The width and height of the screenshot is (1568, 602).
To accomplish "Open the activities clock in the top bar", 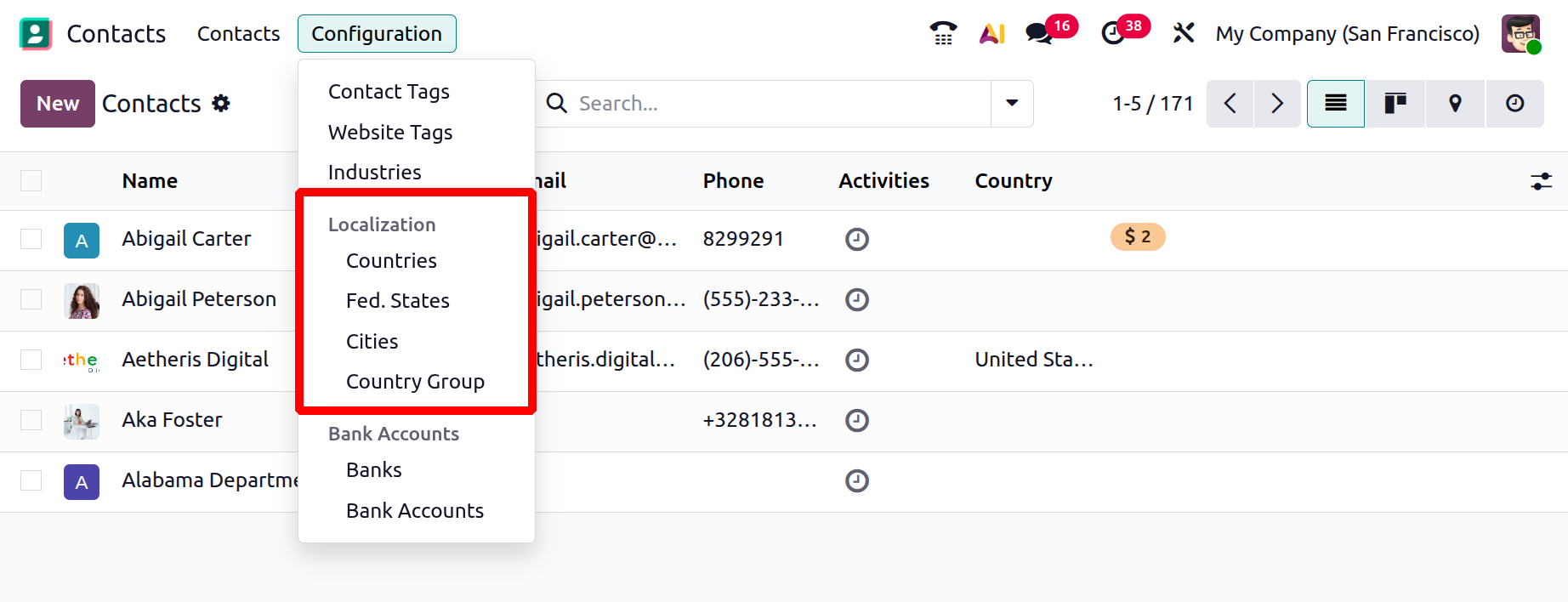I will (1113, 33).
